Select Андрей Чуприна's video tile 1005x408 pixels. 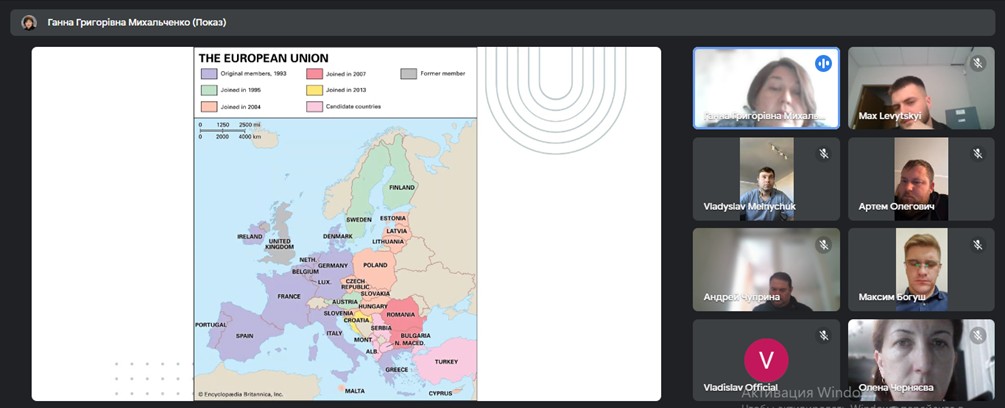point(766,270)
